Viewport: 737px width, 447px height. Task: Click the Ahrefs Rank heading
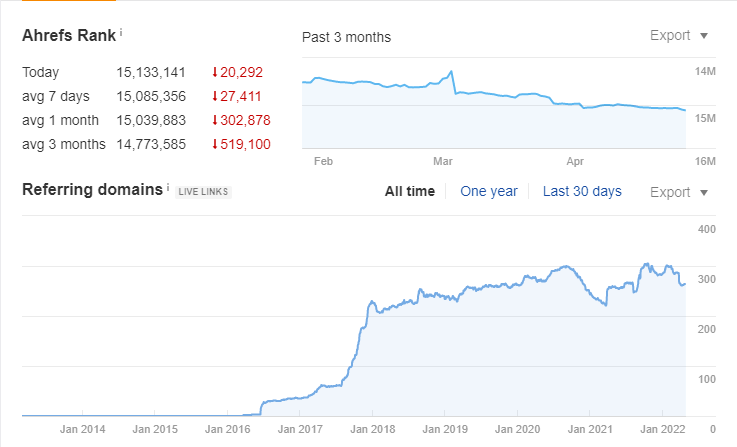coord(69,35)
